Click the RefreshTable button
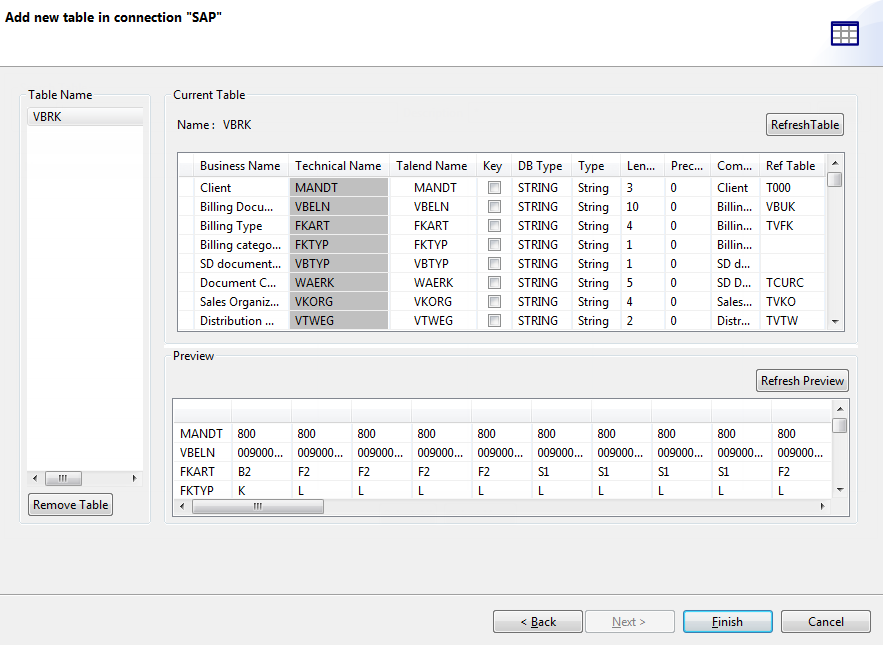 [x=804, y=124]
